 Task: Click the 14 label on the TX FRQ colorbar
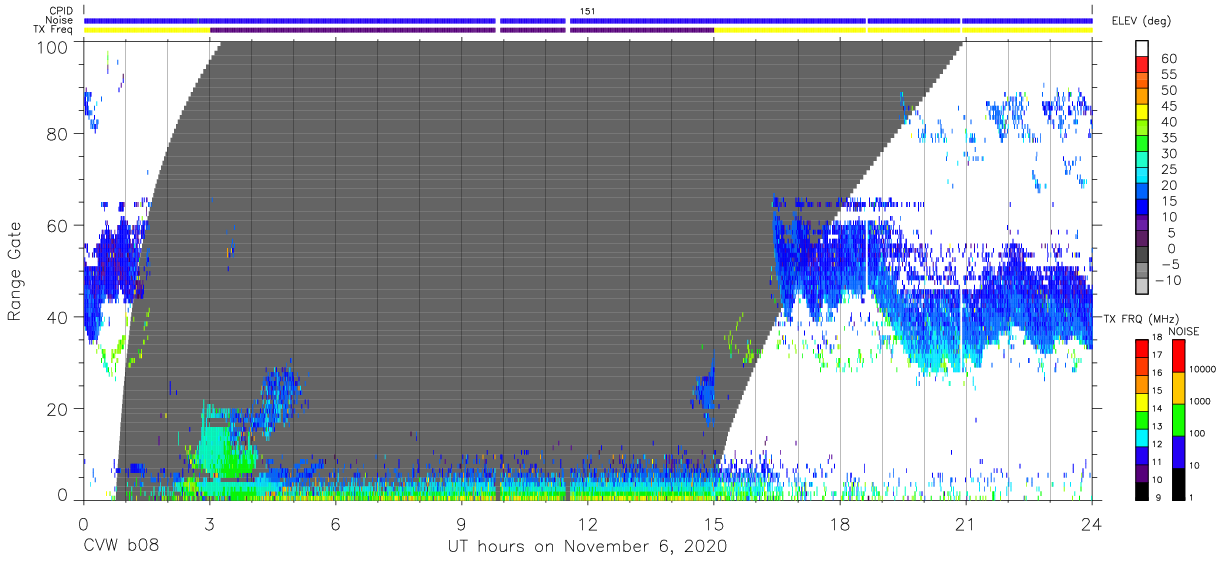(x=1158, y=409)
